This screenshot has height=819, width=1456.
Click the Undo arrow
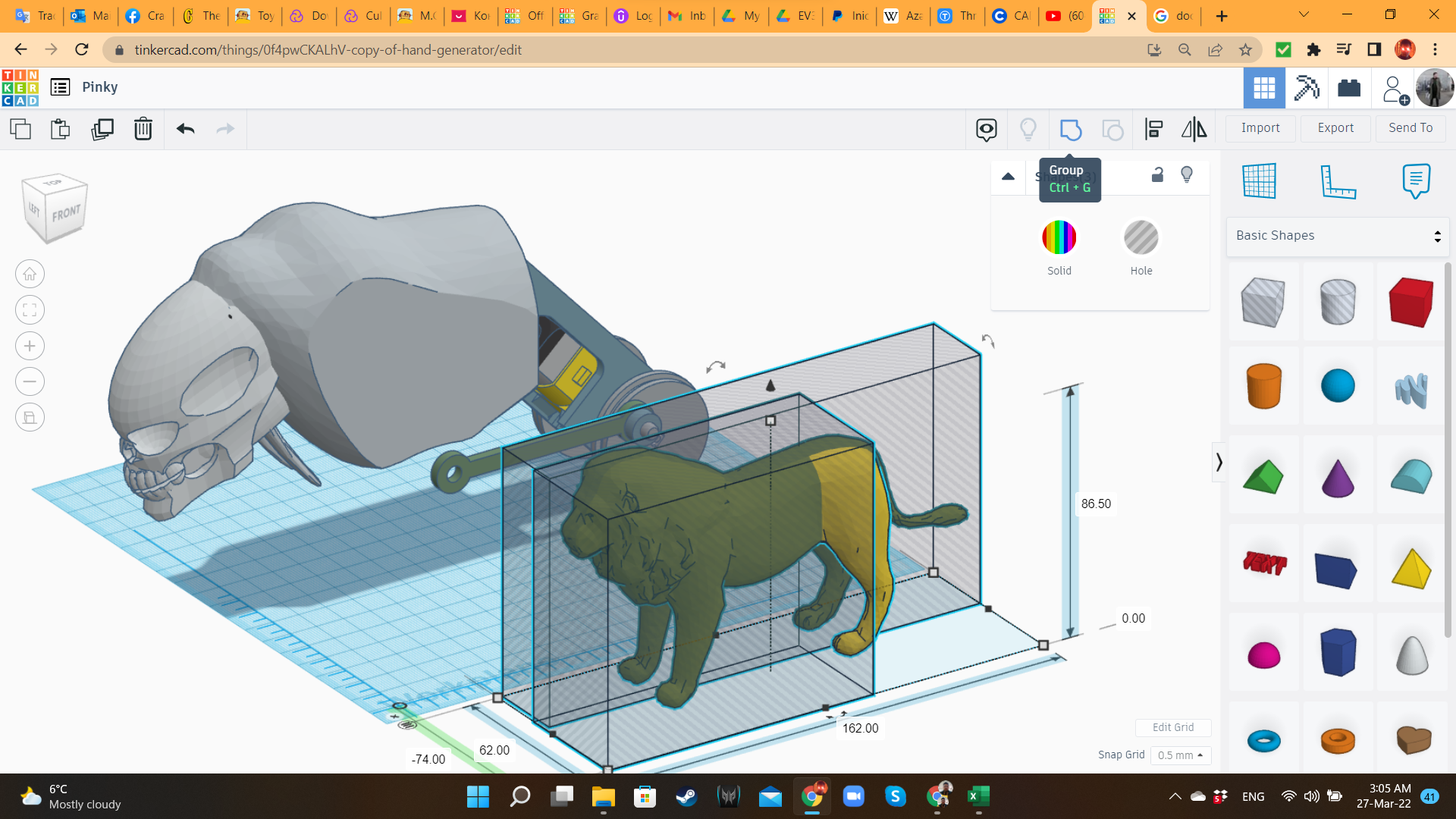[185, 130]
